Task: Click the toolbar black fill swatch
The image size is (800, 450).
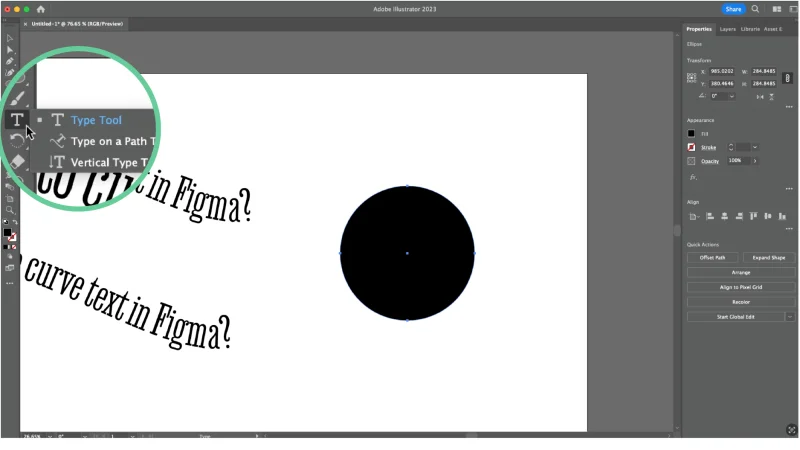Action: 7,233
